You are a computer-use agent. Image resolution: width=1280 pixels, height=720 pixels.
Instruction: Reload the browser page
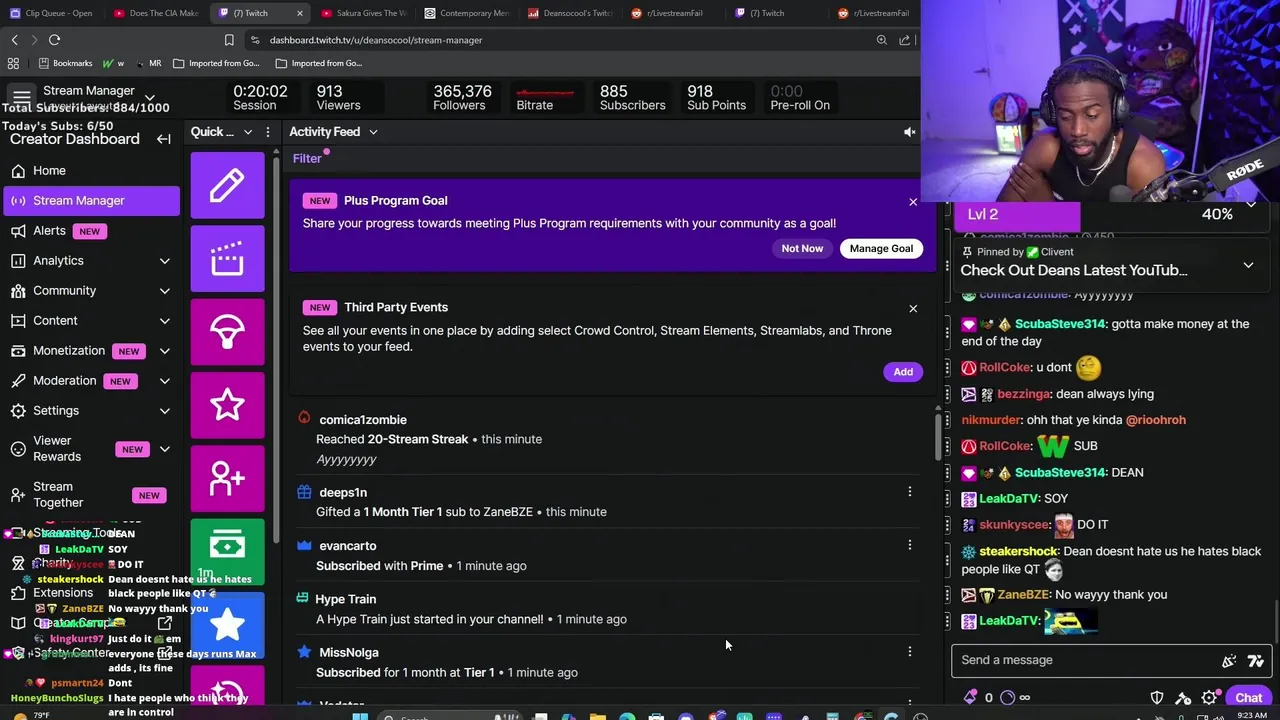54,40
